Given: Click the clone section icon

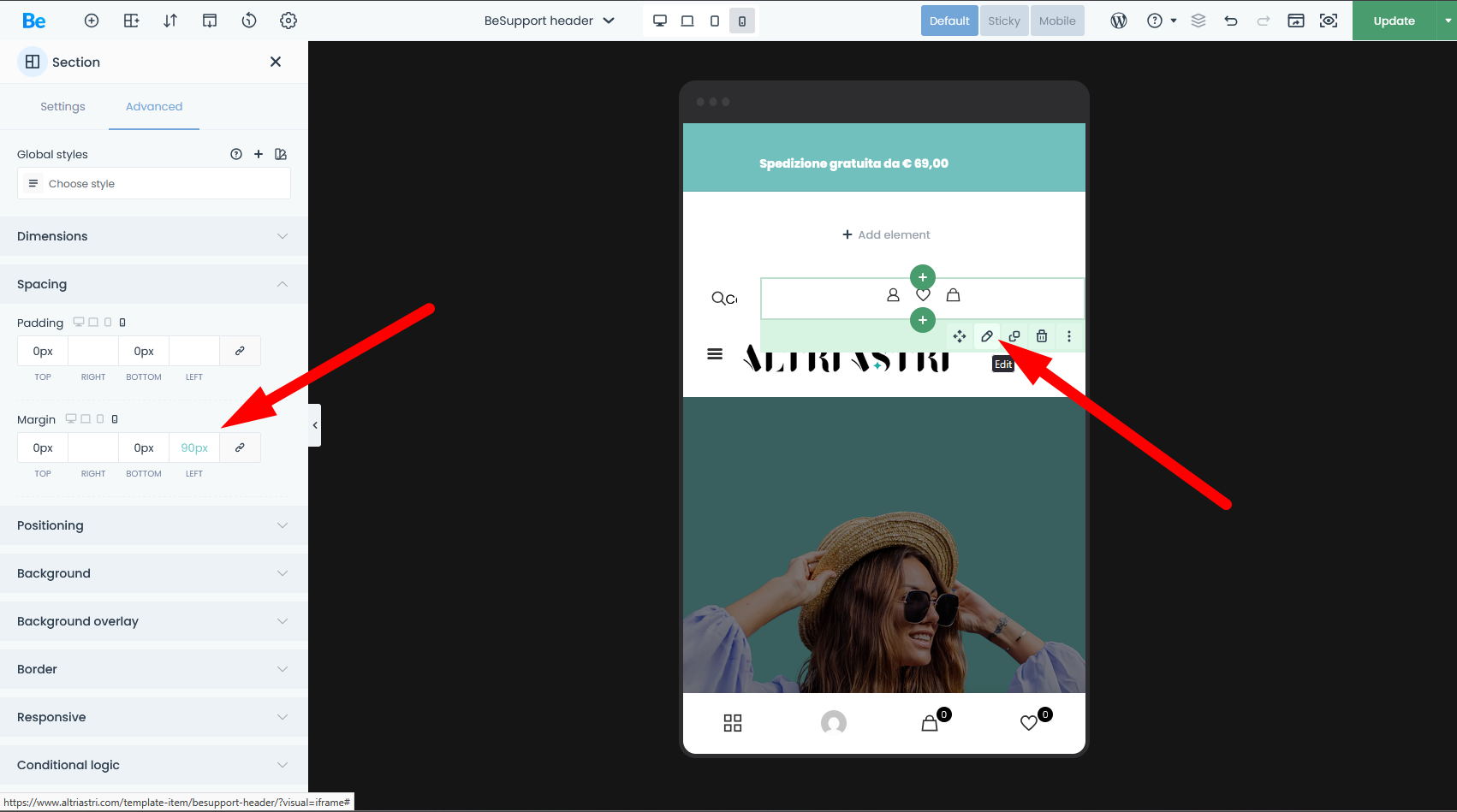Looking at the screenshot, I should [x=1014, y=336].
